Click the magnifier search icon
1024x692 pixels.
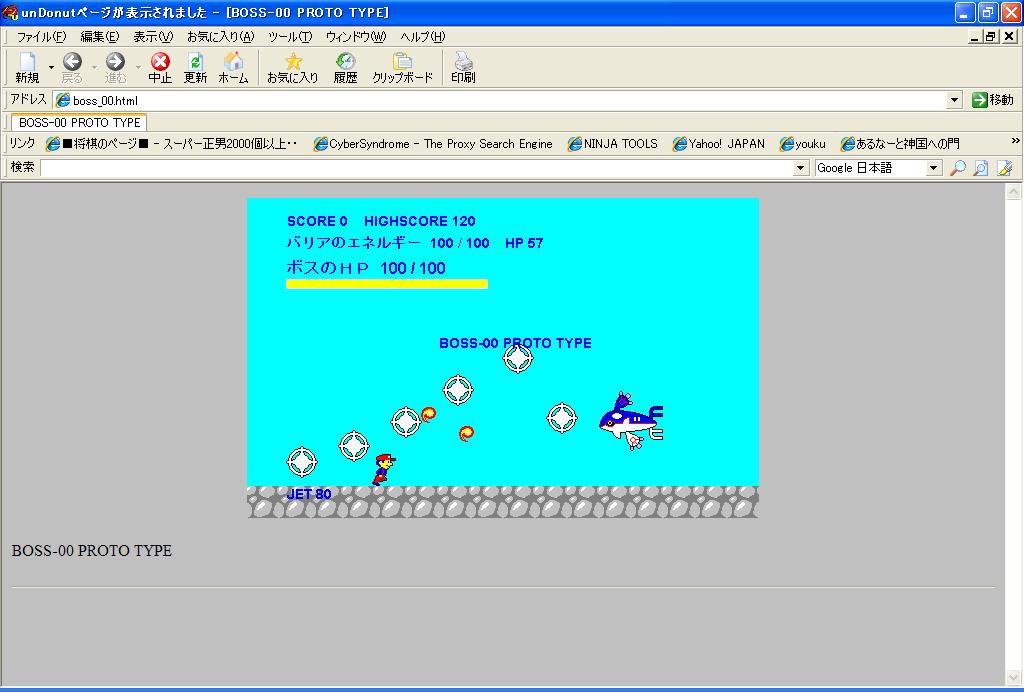tap(957, 168)
